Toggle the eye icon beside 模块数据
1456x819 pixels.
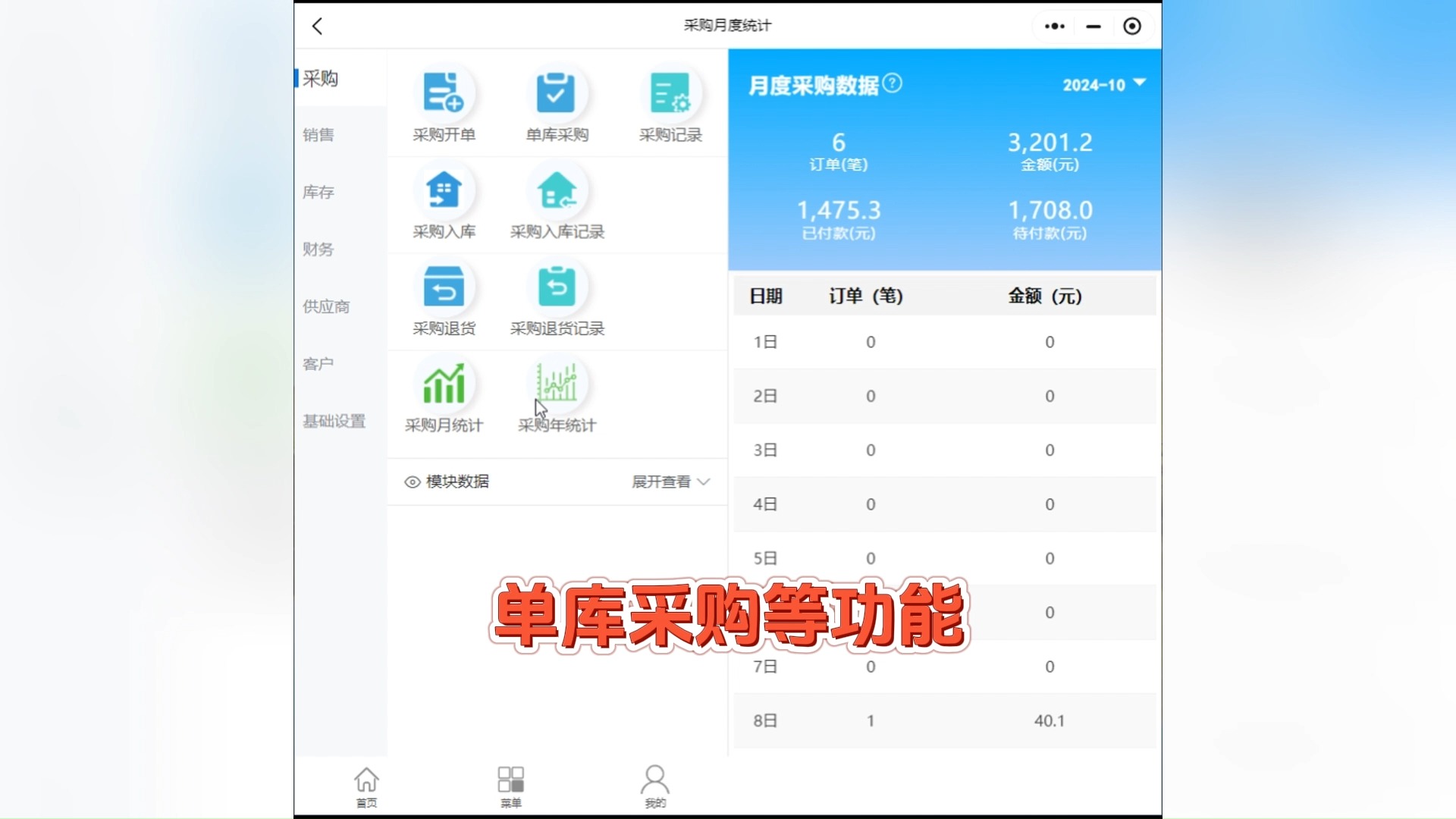[413, 482]
